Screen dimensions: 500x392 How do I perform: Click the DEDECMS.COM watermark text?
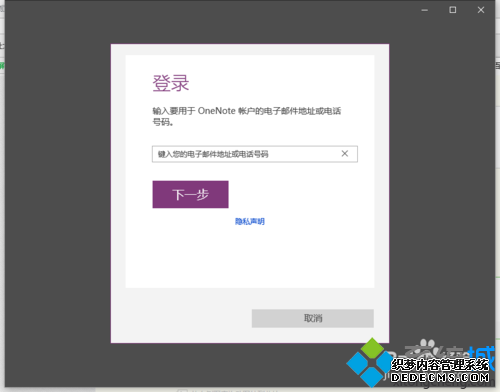pyautogui.click(x=440, y=378)
